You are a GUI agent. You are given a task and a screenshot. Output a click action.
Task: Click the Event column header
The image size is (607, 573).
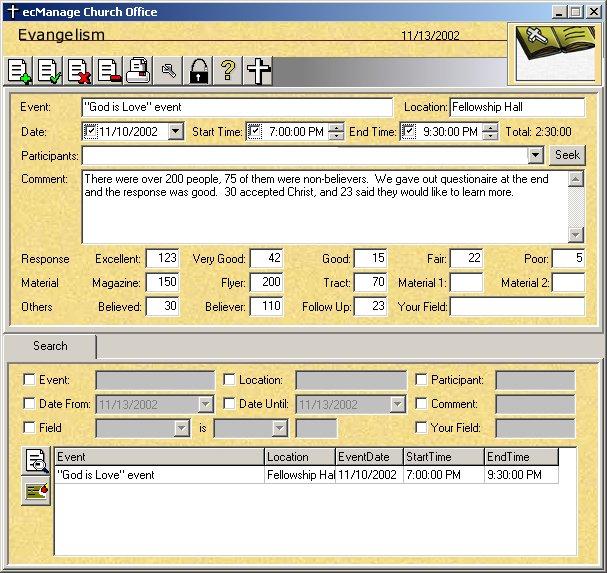pos(159,457)
